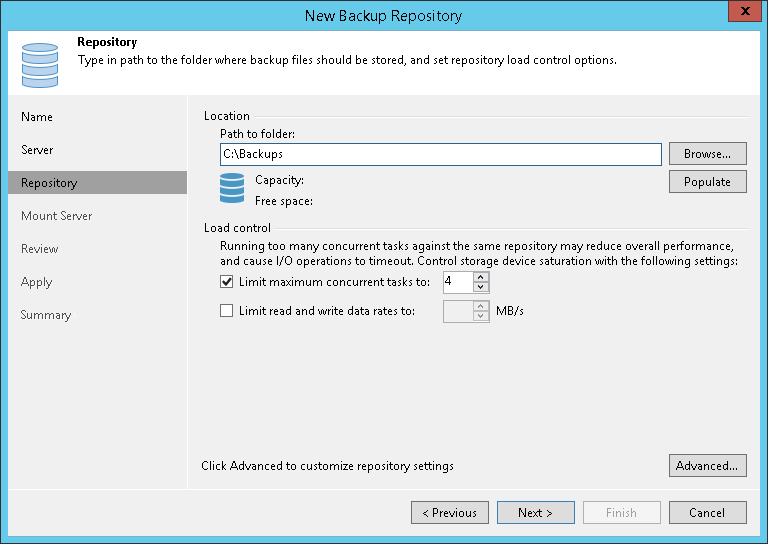768x544 pixels.
Task: Click the down arrow of MB/s spinner
Action: (481, 317)
